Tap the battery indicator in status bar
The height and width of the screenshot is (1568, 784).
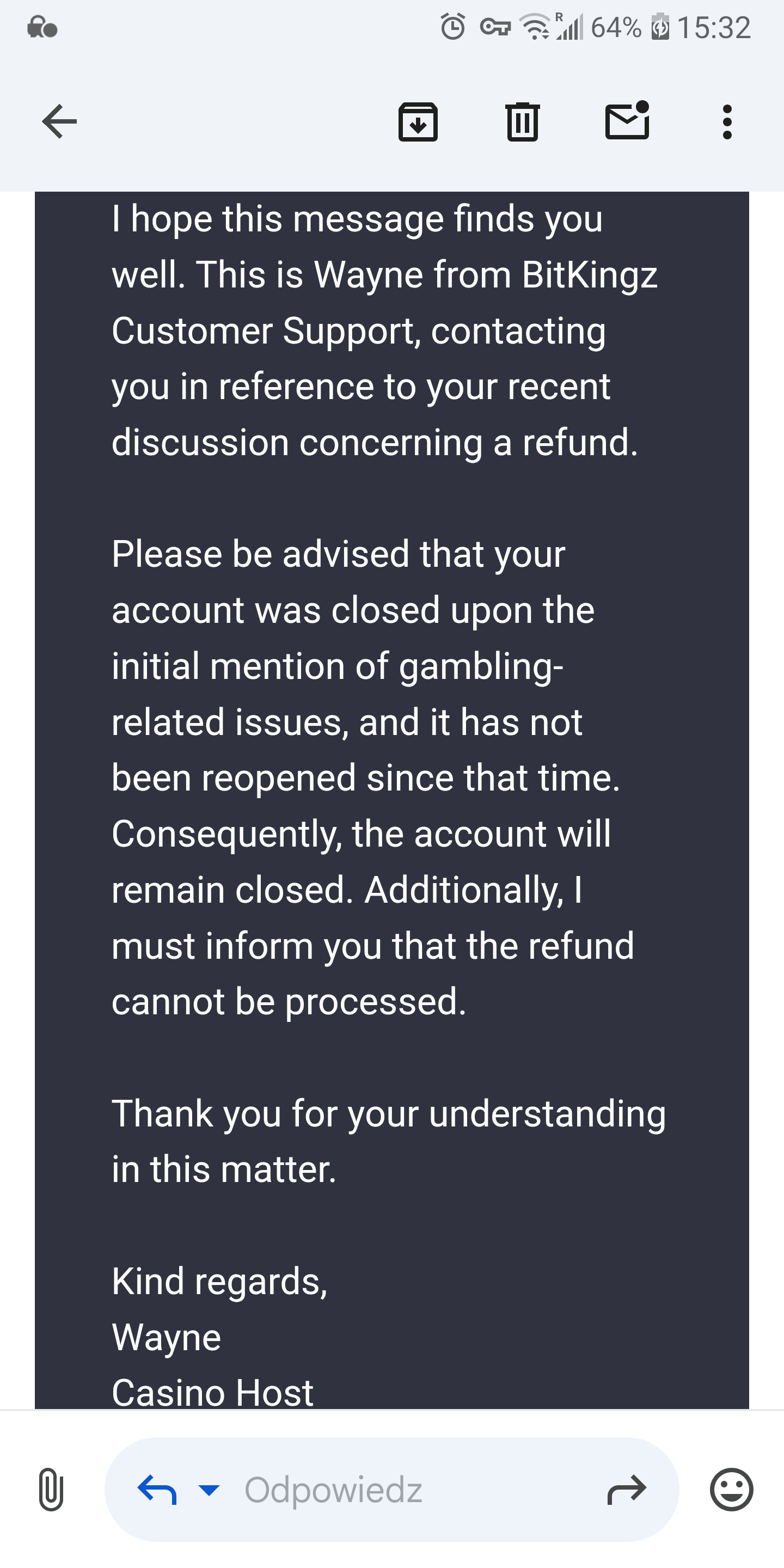pyautogui.click(x=660, y=27)
